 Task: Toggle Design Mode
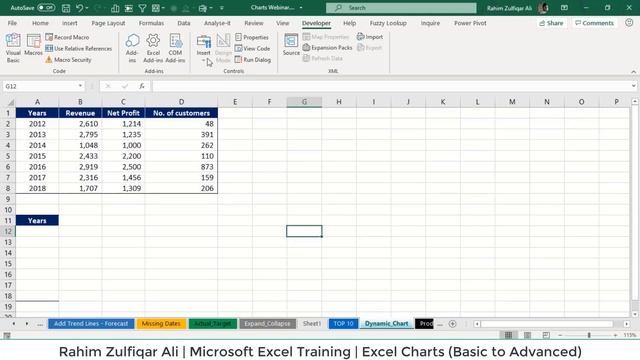223,48
